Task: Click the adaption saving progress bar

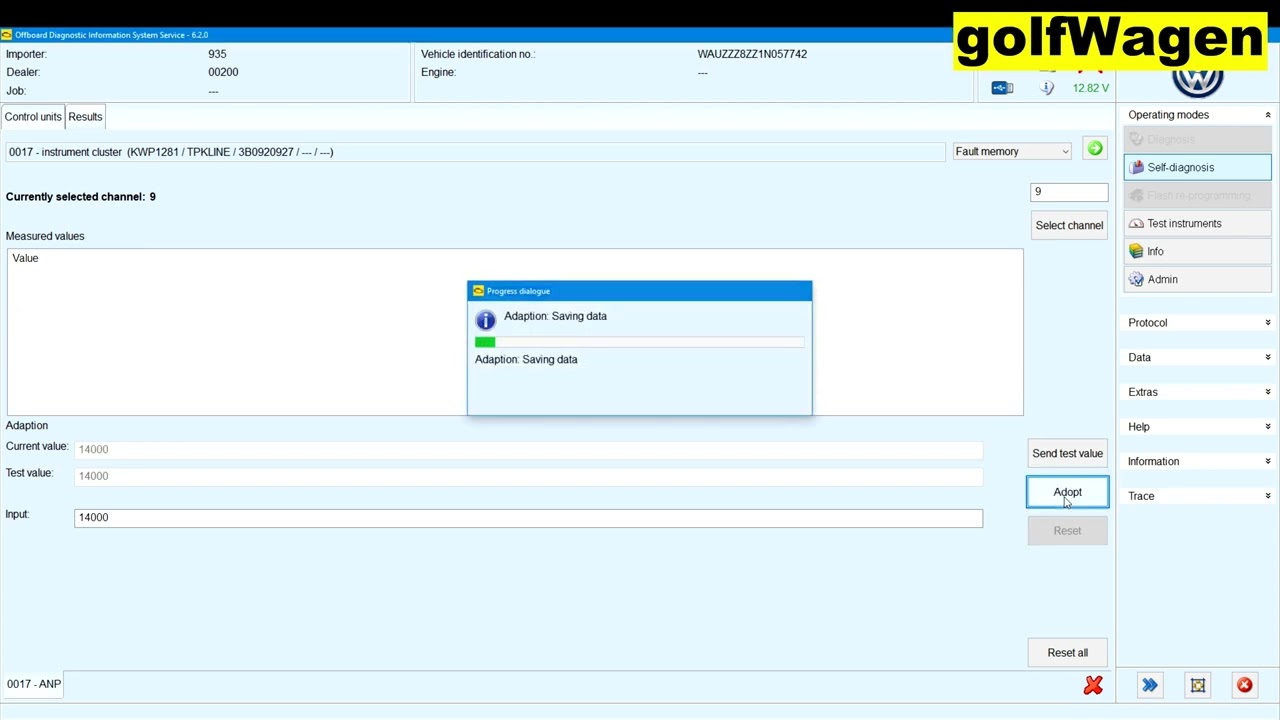Action: pyautogui.click(x=640, y=342)
